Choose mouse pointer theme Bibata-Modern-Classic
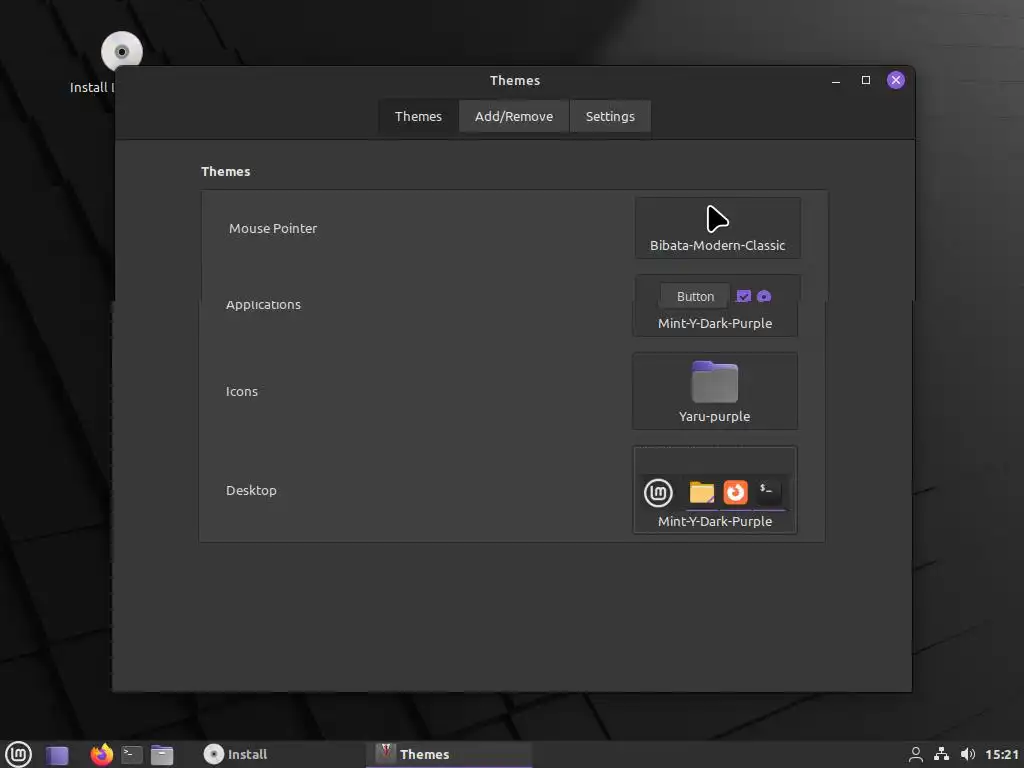The height and width of the screenshot is (768, 1024). click(x=717, y=228)
